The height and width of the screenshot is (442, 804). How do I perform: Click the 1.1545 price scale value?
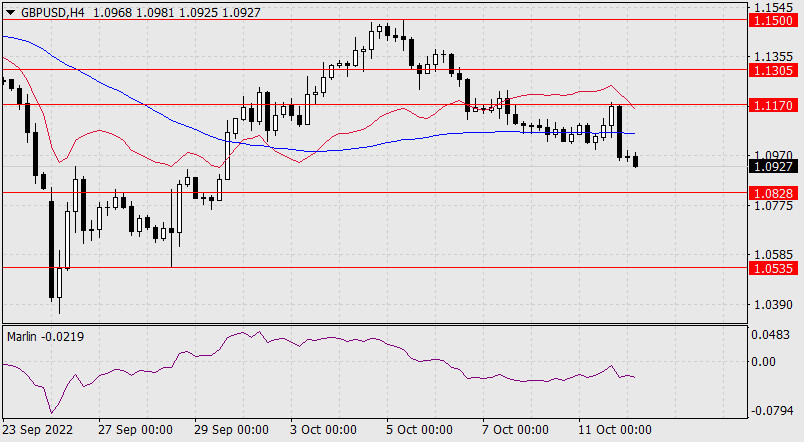[773, 7]
